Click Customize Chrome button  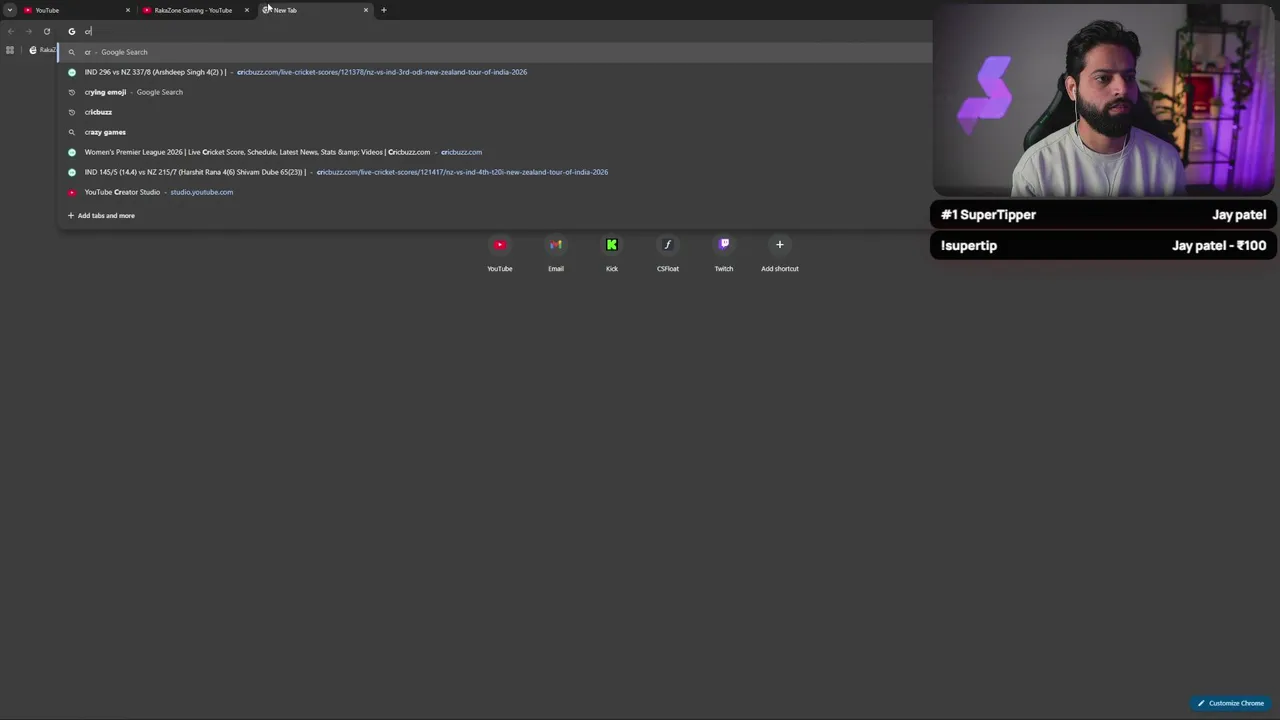[1231, 703]
